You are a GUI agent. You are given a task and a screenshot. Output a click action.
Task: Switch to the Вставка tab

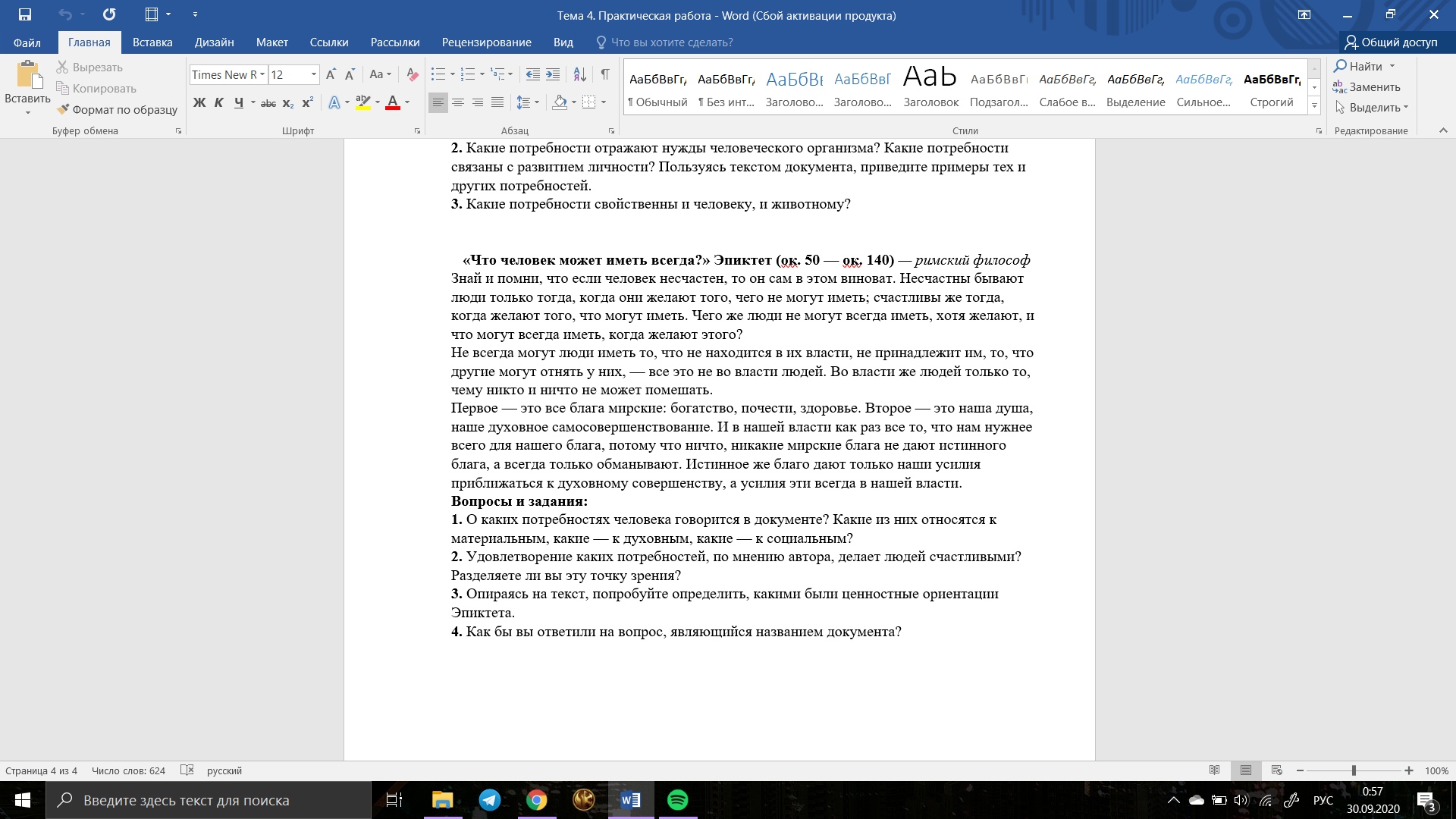click(152, 42)
